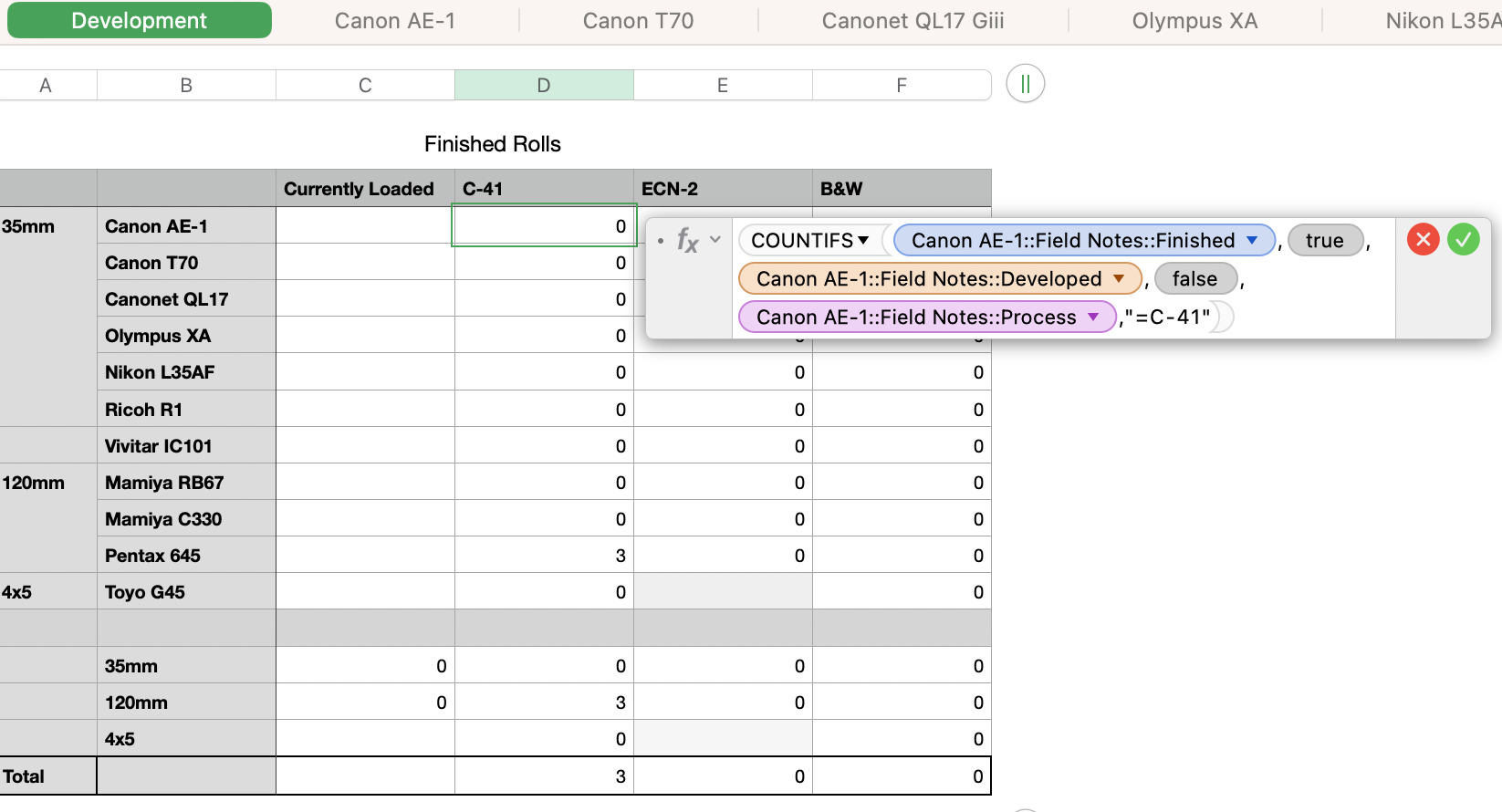
Task: Open dropdown arrow on Finished reference token
Action: pos(1253,240)
